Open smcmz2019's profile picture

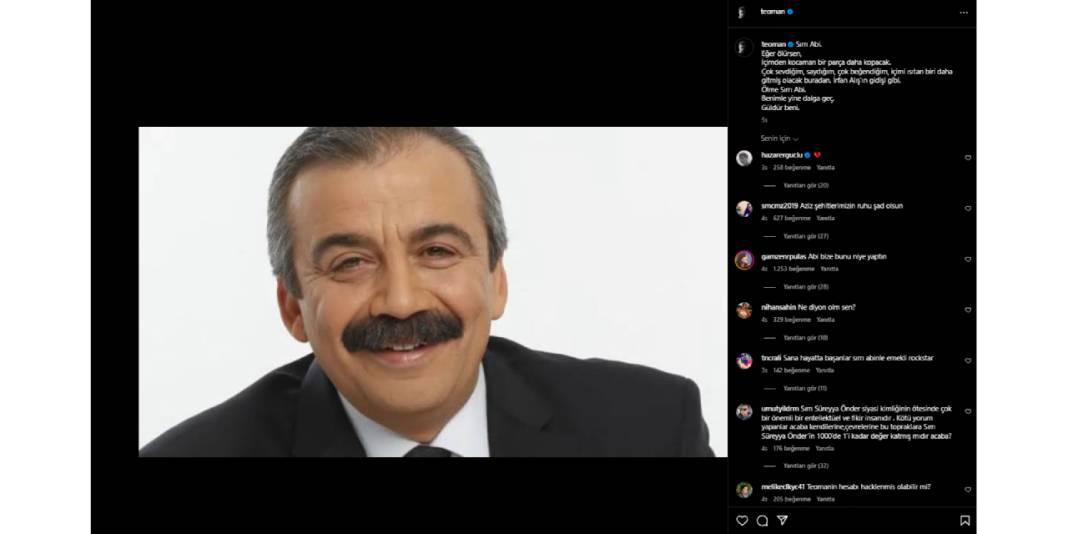[744, 209]
